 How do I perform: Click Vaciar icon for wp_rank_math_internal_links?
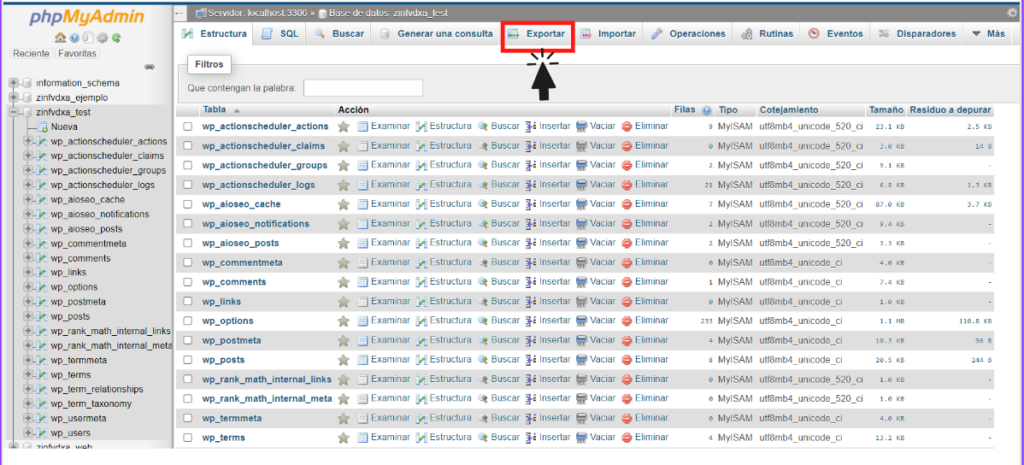[582, 379]
